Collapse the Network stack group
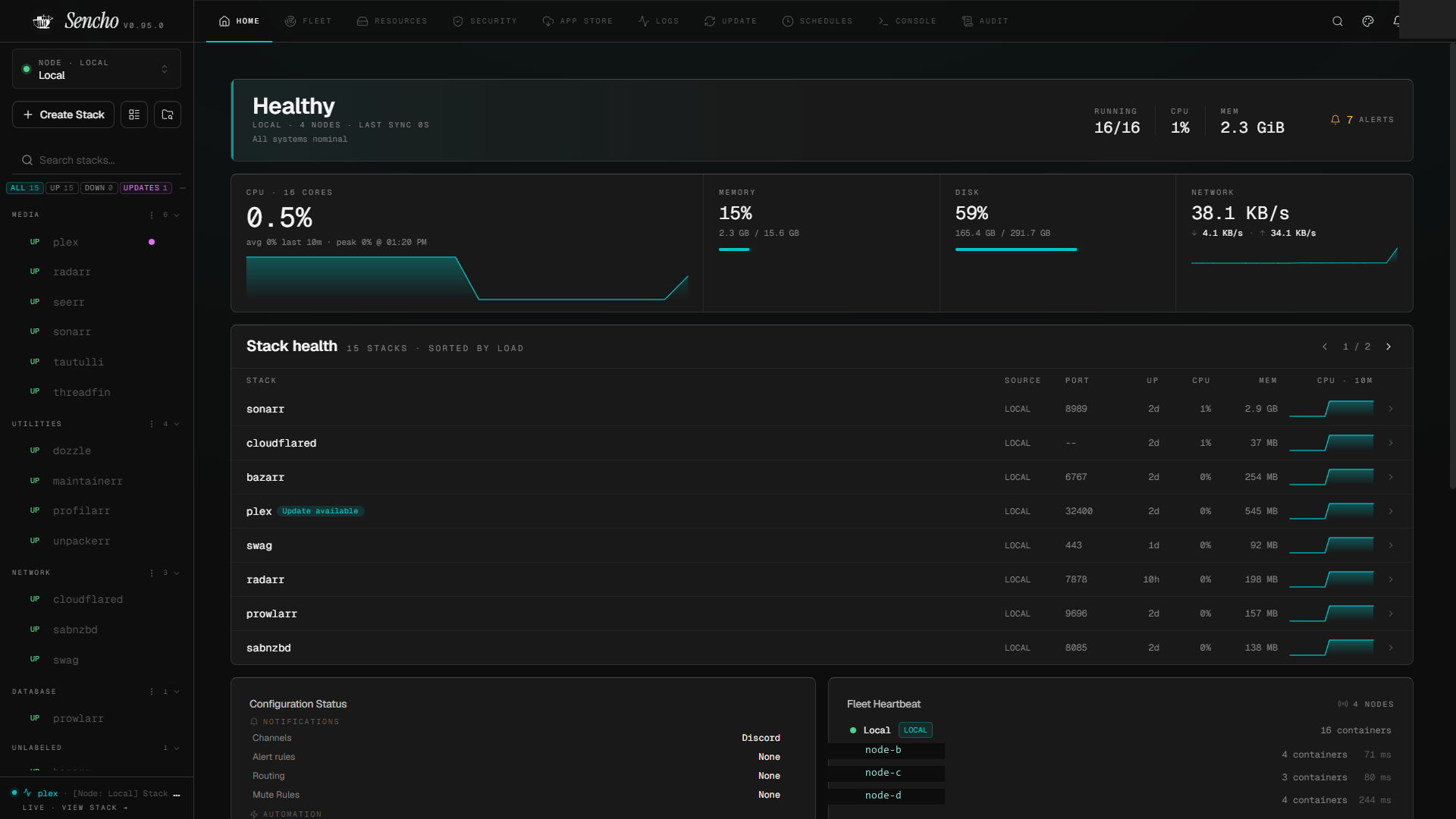The height and width of the screenshot is (819, 1456). [177, 573]
